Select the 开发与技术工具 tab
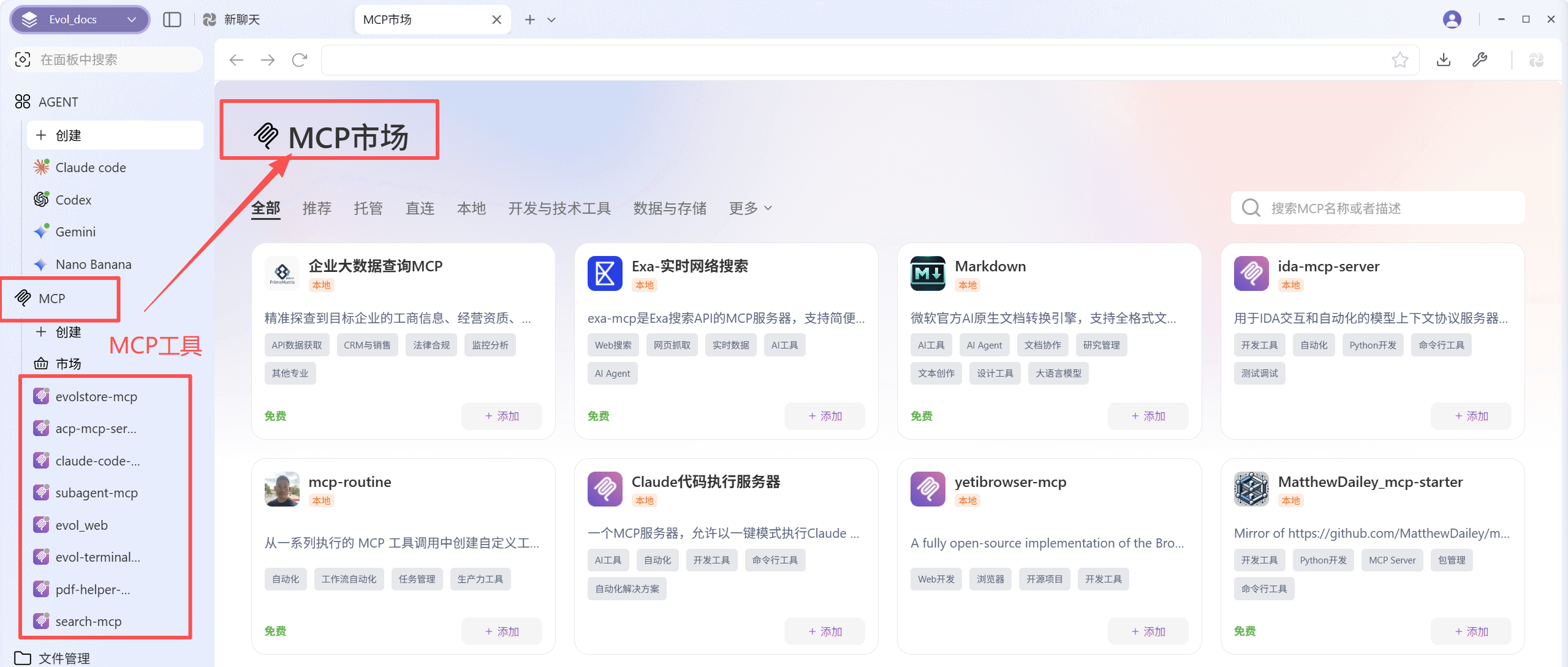Viewport: 1568px width, 667px height. [x=559, y=208]
